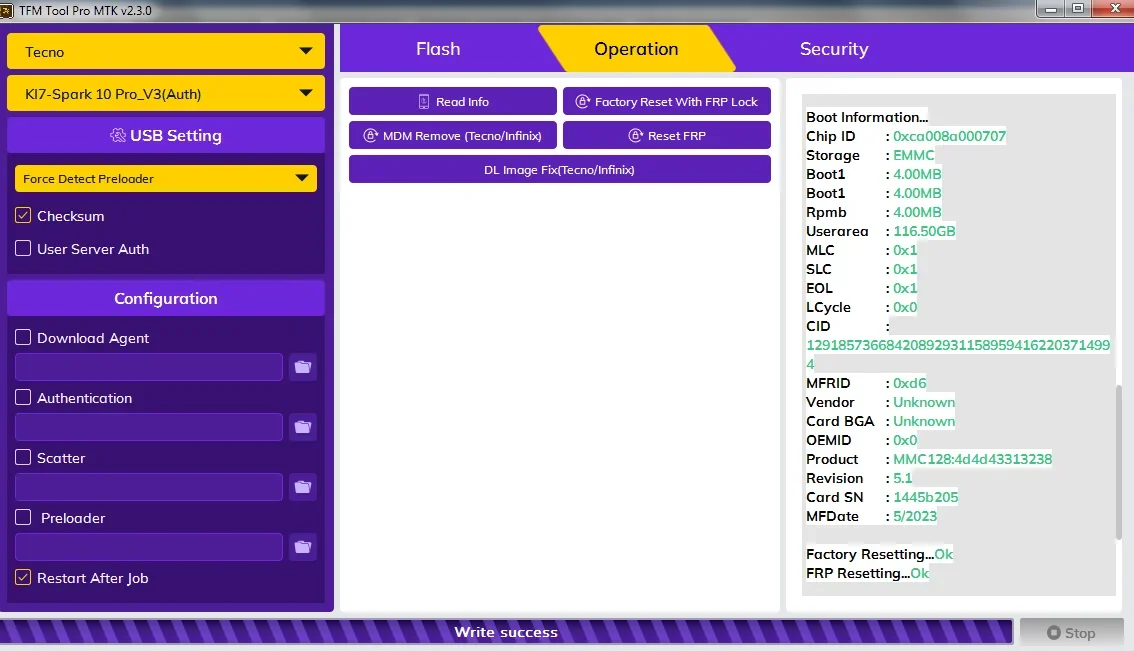1134x651 pixels.
Task: Close the TFM Tool Pro window
Action: (1115, 9)
